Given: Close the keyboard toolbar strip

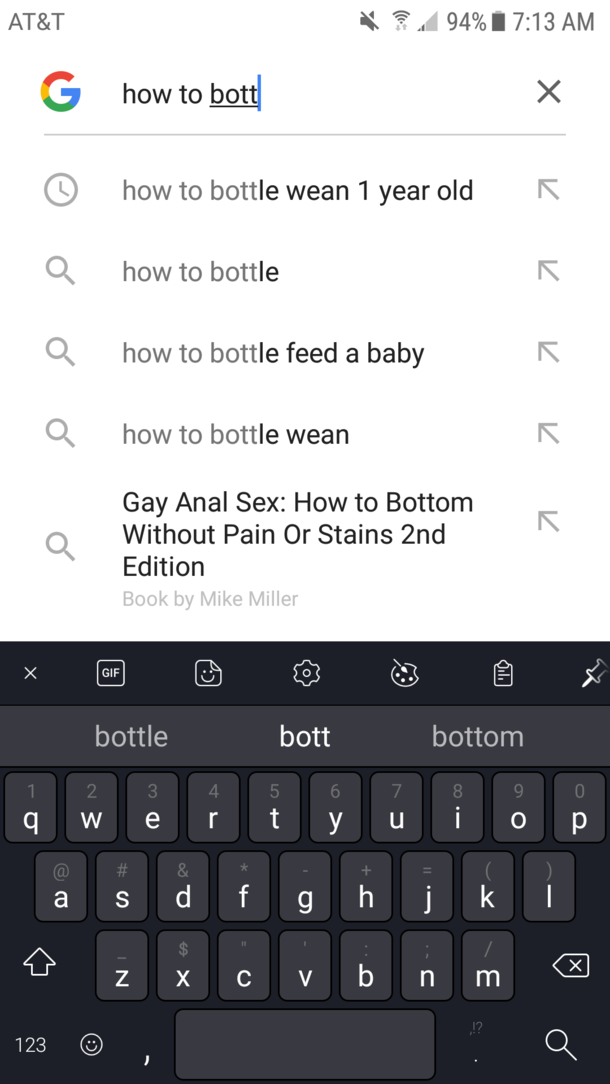Looking at the screenshot, I should [30, 674].
